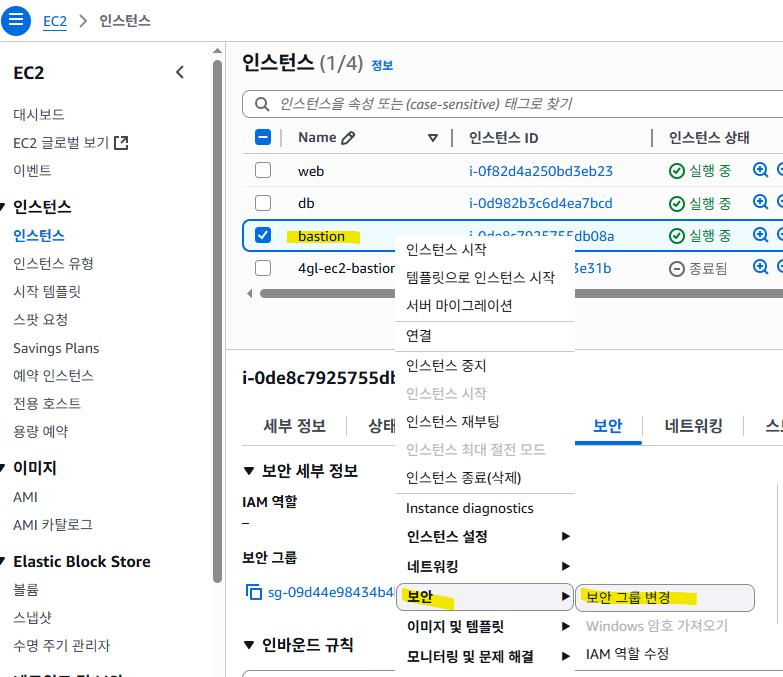Screen dimensions: 783x677
Task: Collapse the 인스턴스 sidebar section
Action: pos(2,207)
